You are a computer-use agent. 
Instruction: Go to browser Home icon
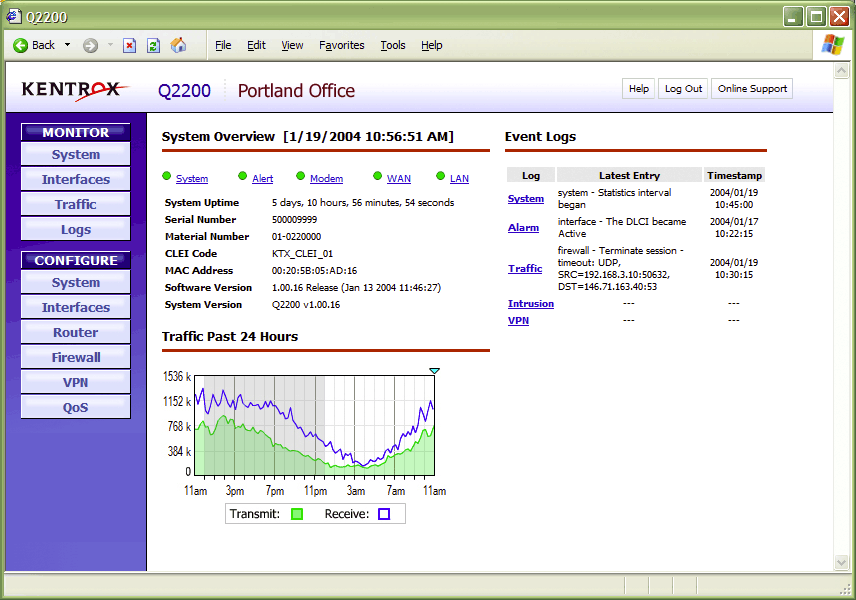pos(178,45)
